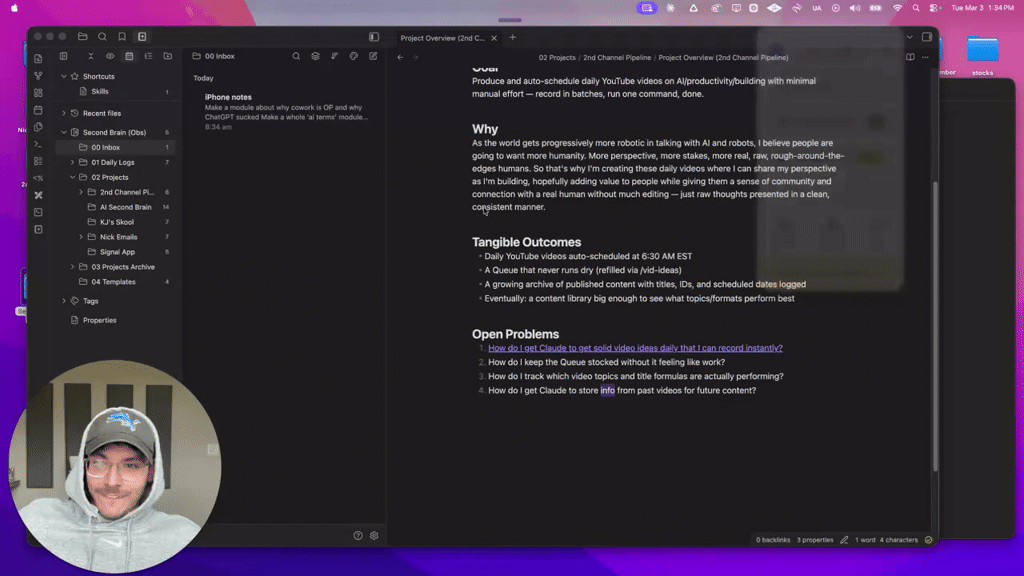
Task: Expand the Tags section
Action: click(x=64, y=301)
